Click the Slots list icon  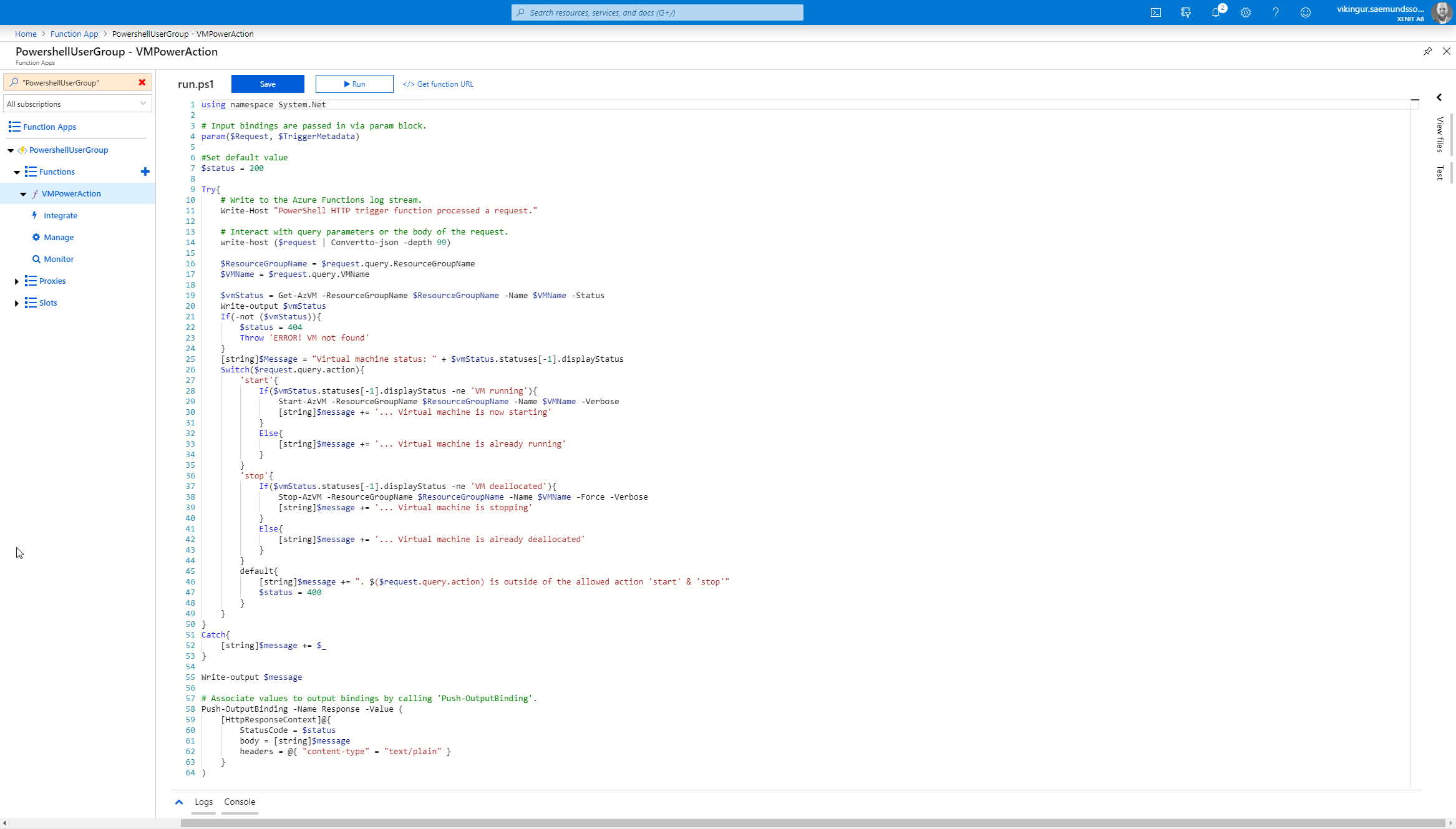coord(31,303)
